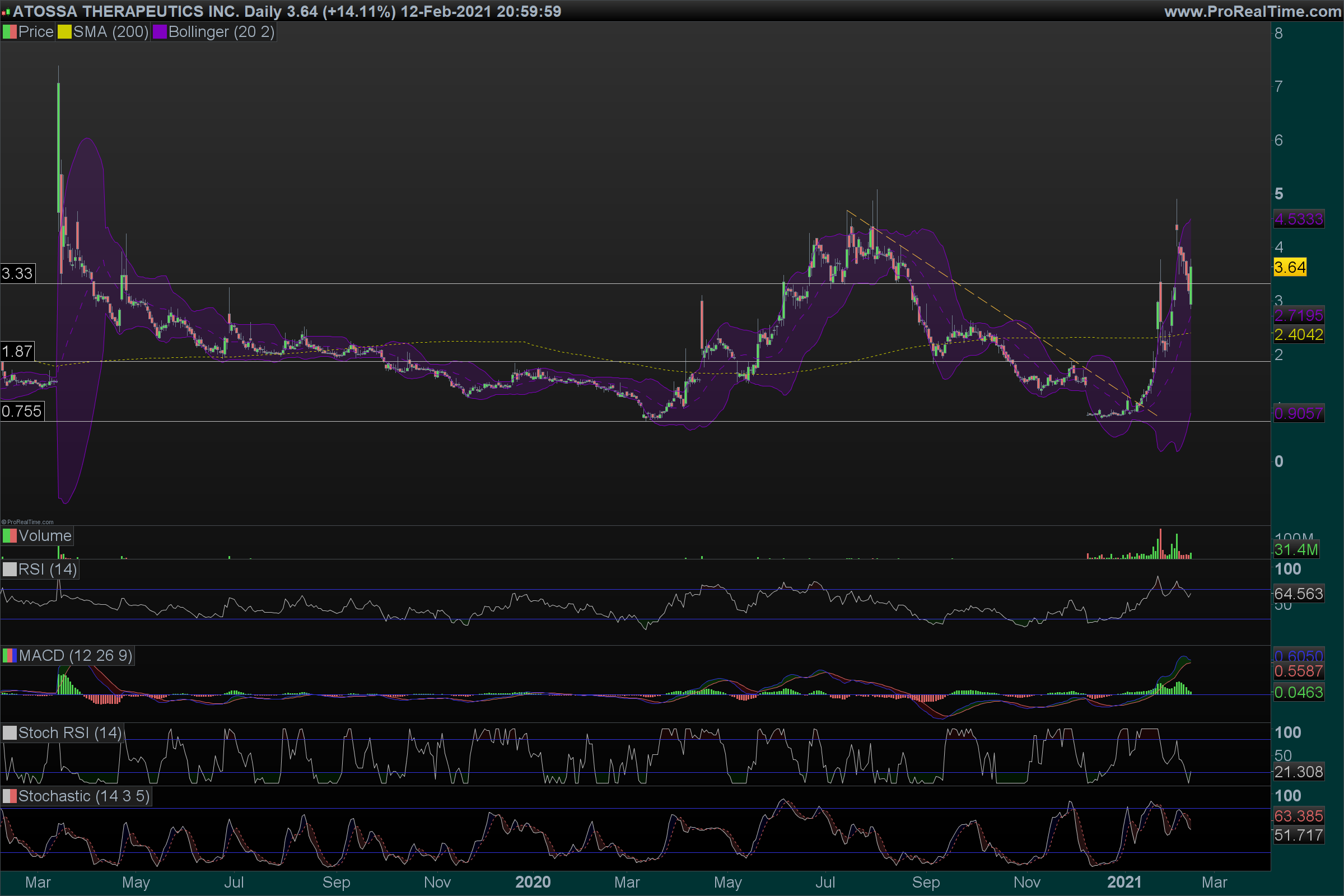Click the 0.755 support line label

[22, 412]
